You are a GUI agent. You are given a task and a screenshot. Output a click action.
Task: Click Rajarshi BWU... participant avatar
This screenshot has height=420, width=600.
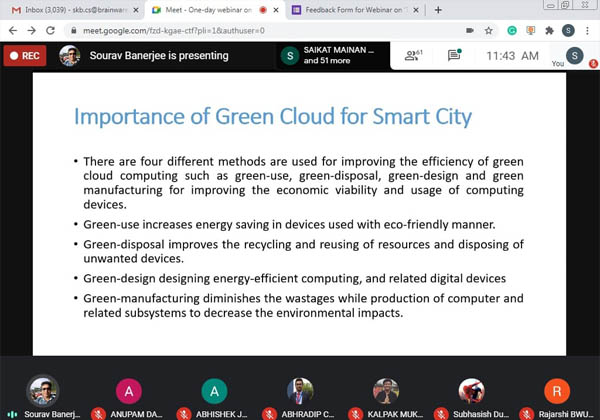click(x=557, y=391)
